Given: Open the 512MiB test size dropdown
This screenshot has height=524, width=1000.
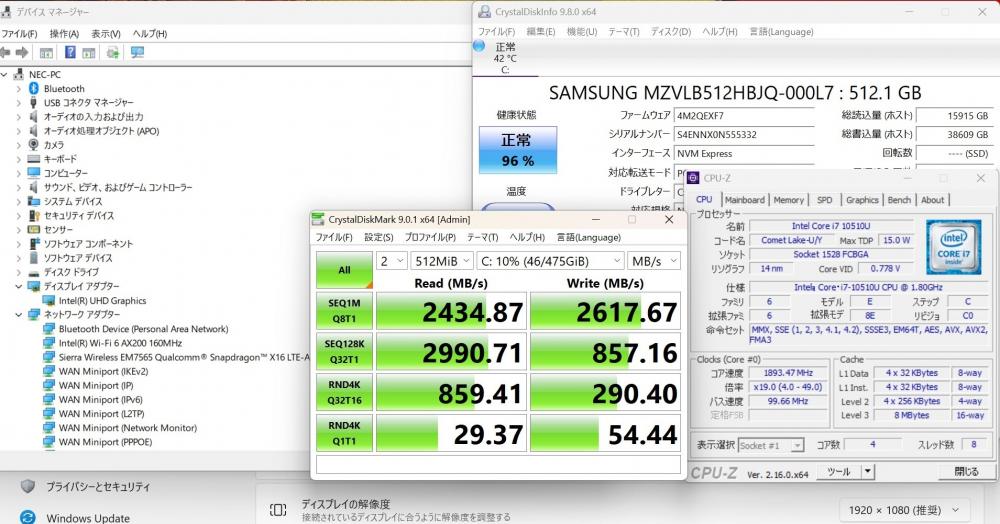Looking at the screenshot, I should pyautogui.click(x=443, y=261).
